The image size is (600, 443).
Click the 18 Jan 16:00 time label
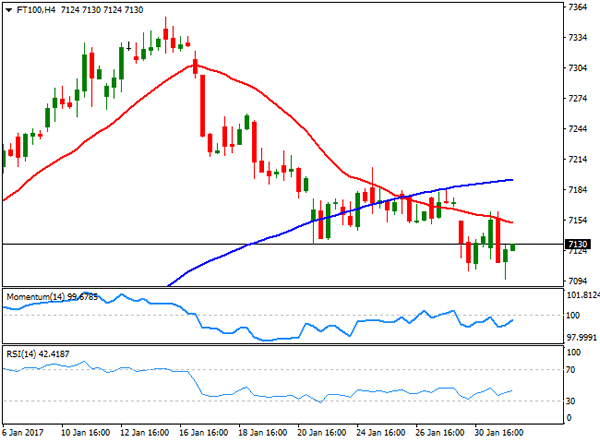tap(262, 433)
